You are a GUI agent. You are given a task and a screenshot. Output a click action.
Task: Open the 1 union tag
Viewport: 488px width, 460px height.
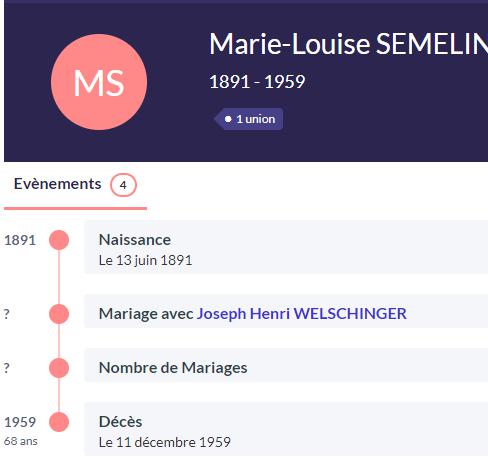249,119
